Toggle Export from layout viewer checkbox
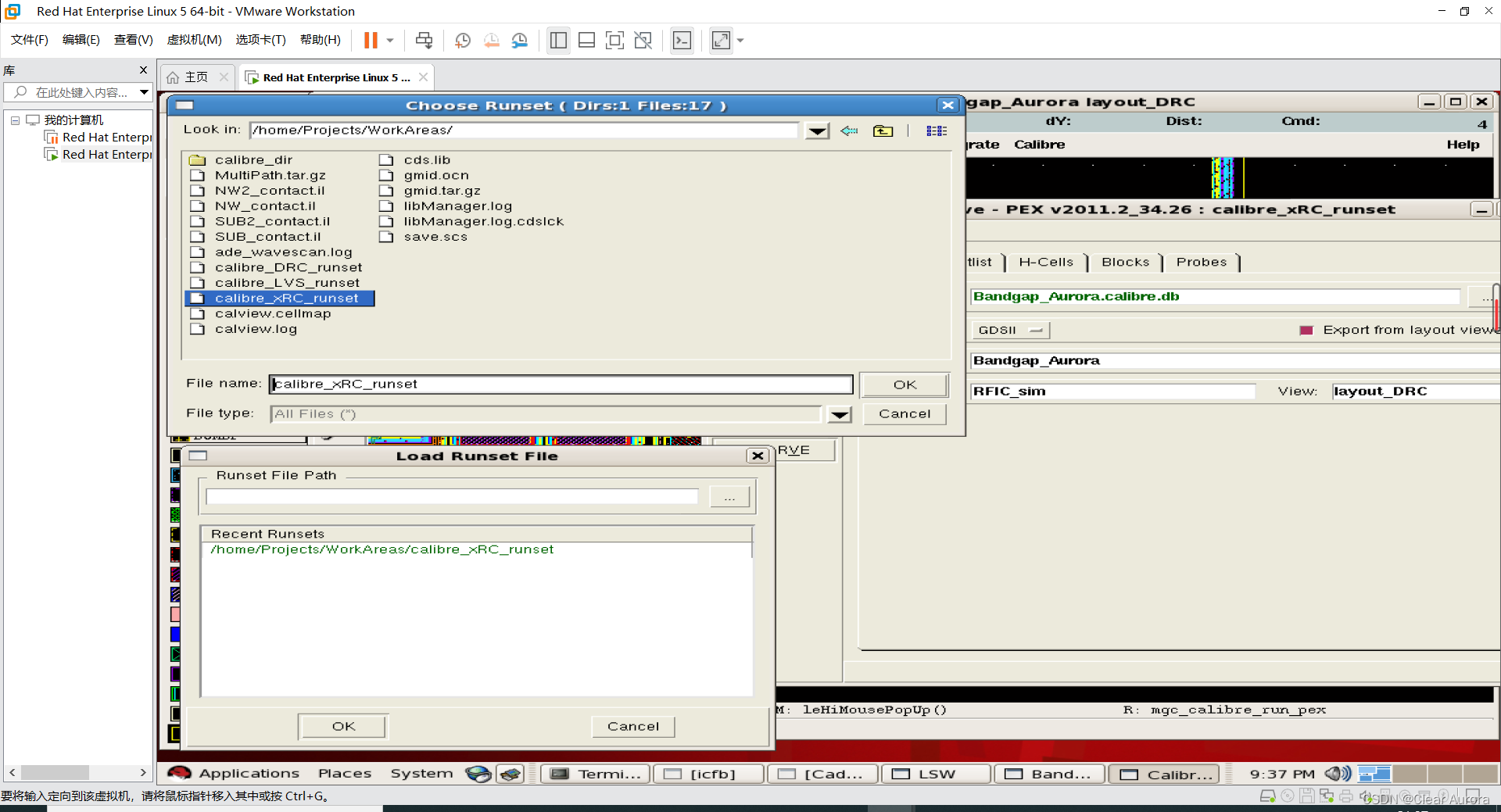The height and width of the screenshot is (812, 1501). click(1306, 330)
